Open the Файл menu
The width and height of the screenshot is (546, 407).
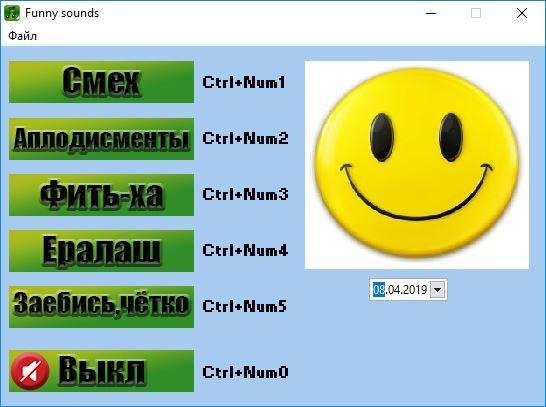pos(23,36)
